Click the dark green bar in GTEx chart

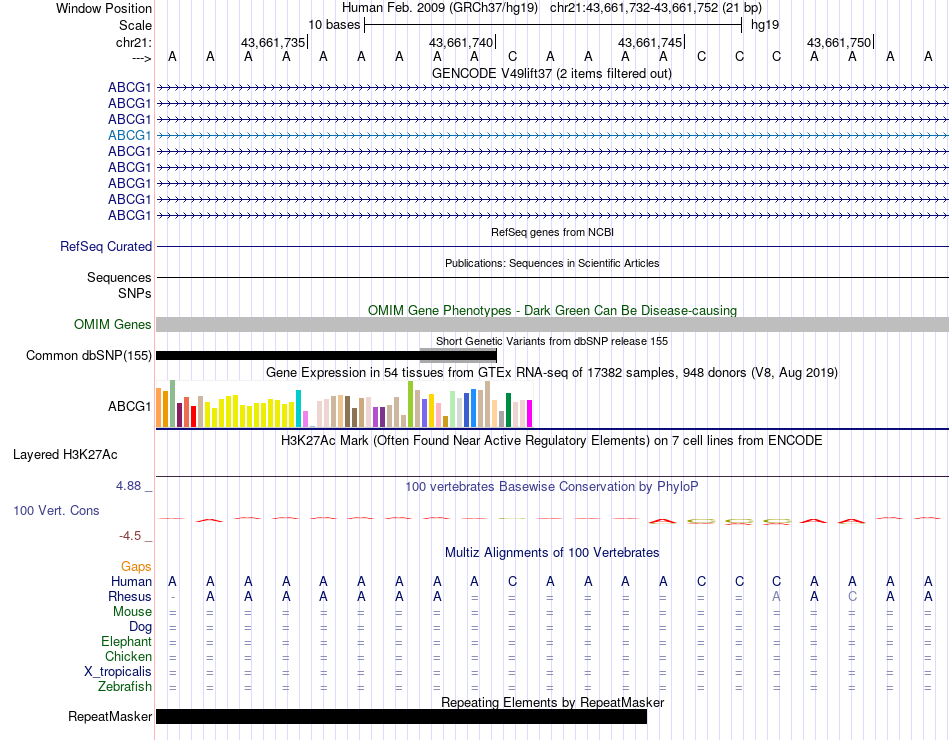pyautogui.click(x=508, y=410)
